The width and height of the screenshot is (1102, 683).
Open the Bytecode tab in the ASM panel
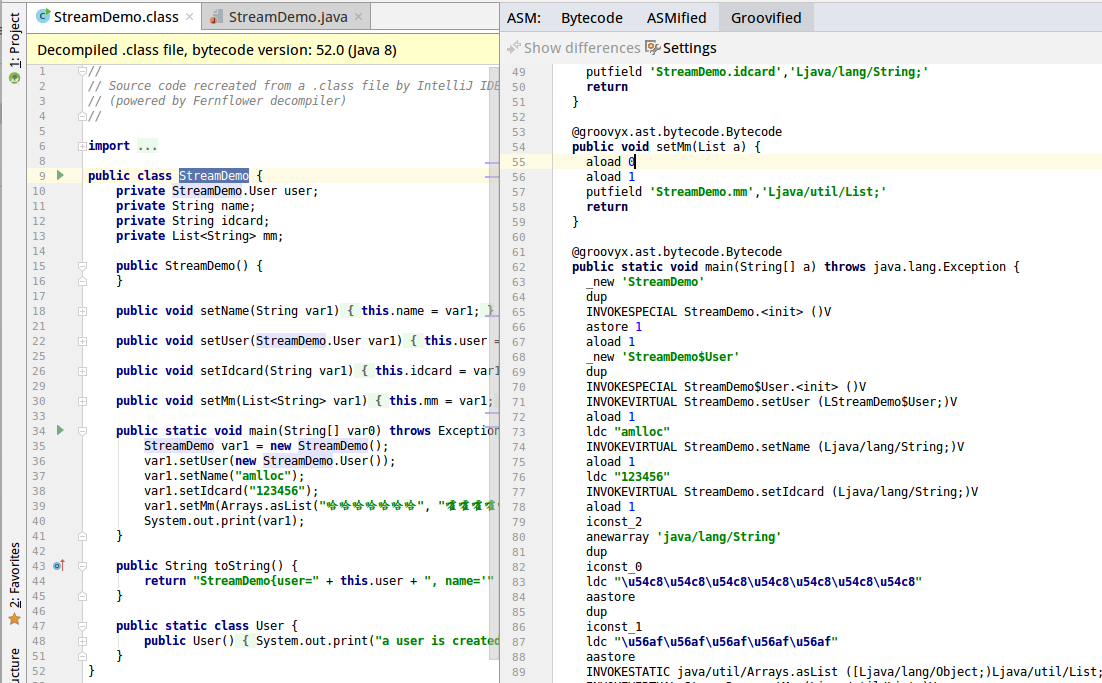[x=591, y=18]
